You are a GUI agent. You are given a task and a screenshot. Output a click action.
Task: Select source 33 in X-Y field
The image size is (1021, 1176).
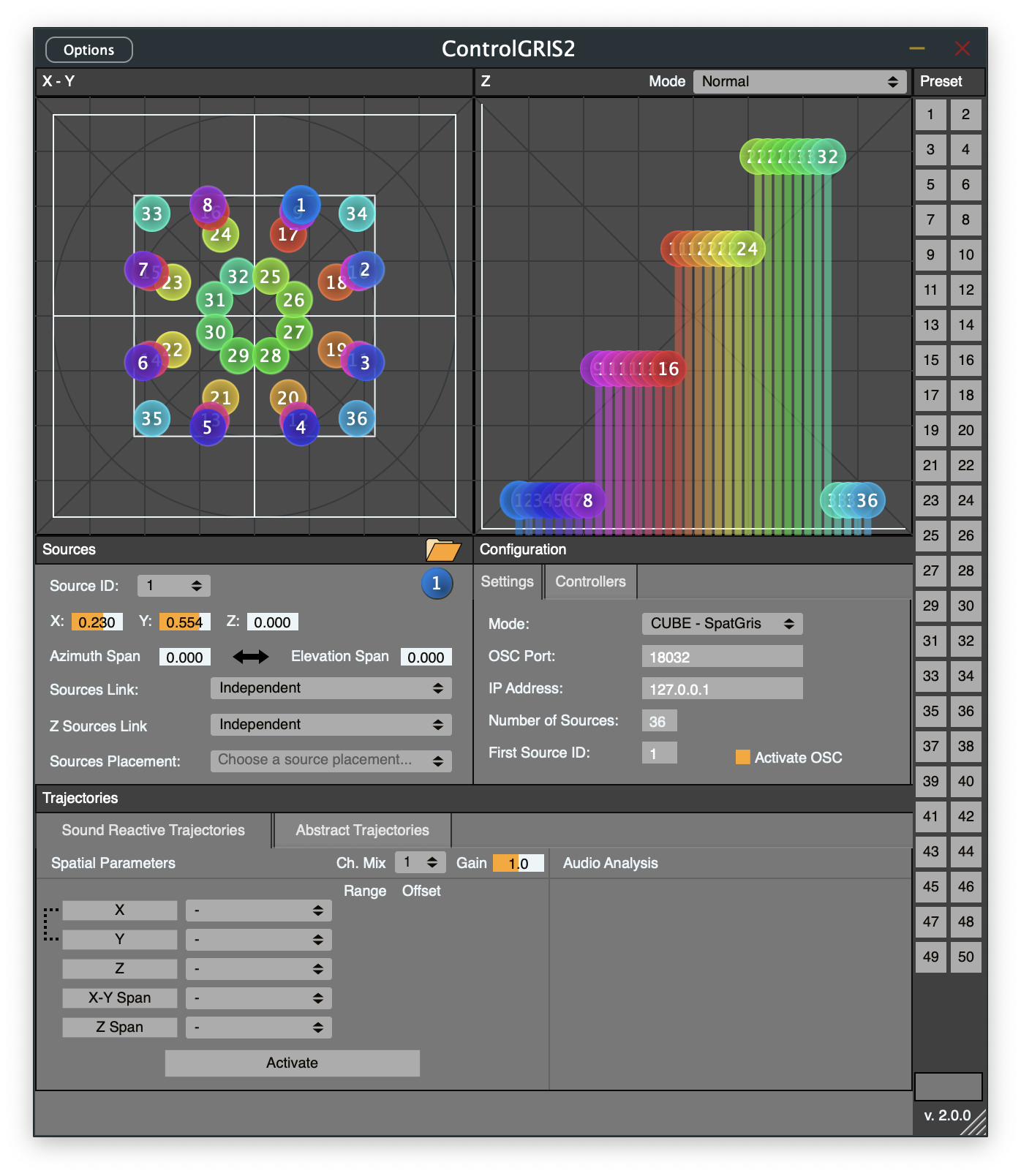[x=151, y=214]
